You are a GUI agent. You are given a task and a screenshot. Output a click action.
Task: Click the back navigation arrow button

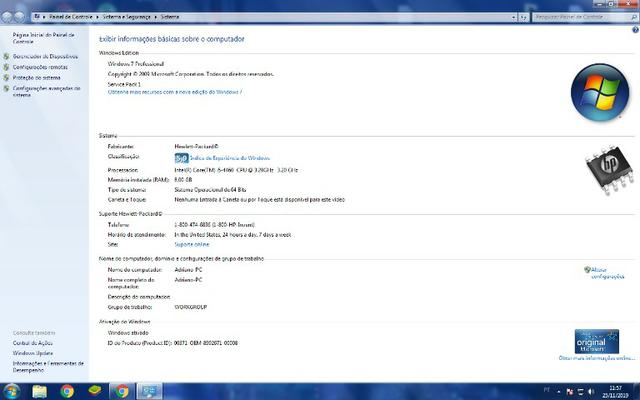coord(7,17)
